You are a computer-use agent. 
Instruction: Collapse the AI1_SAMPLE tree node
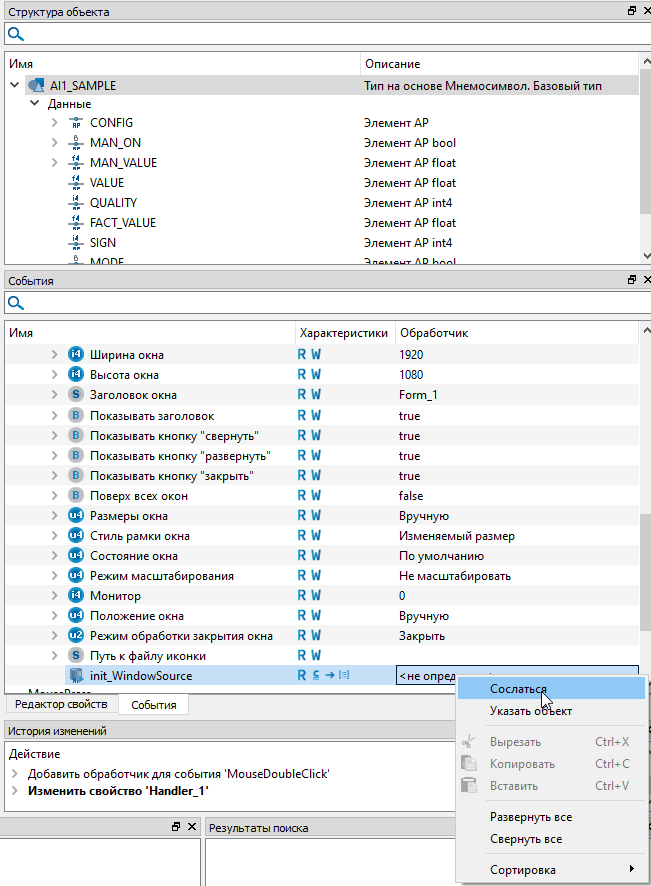pos(14,86)
